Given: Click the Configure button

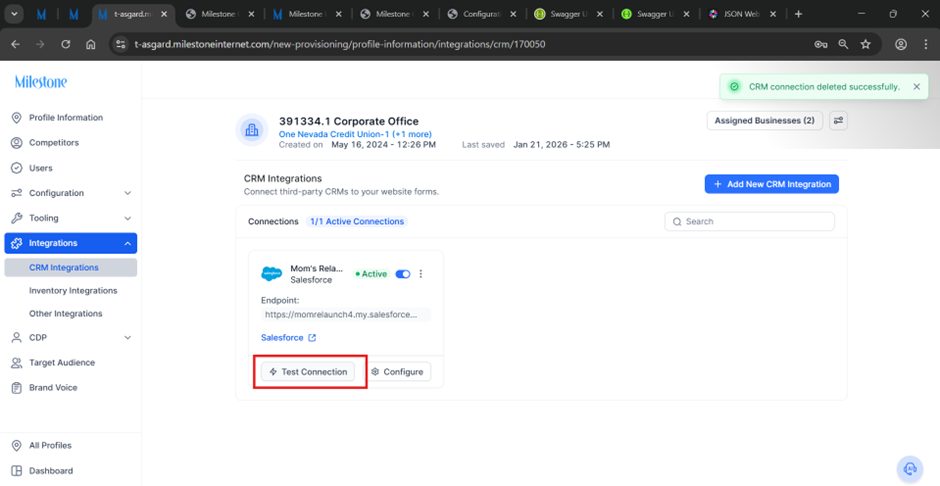Looking at the screenshot, I should pos(398,372).
